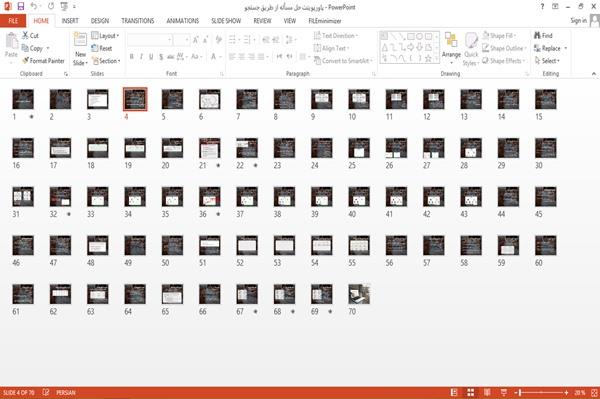
Task: Select slide 1 thumbnail
Action: click(23, 99)
